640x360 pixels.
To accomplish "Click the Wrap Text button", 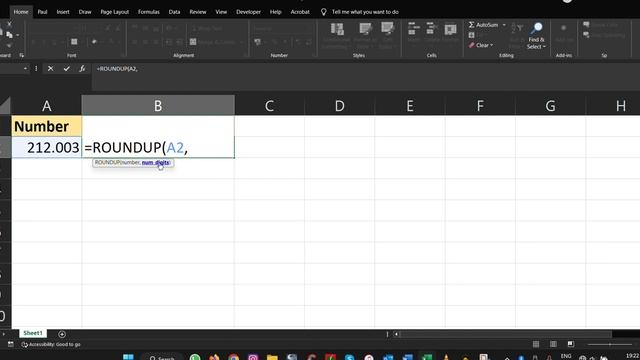I will tap(207, 29).
